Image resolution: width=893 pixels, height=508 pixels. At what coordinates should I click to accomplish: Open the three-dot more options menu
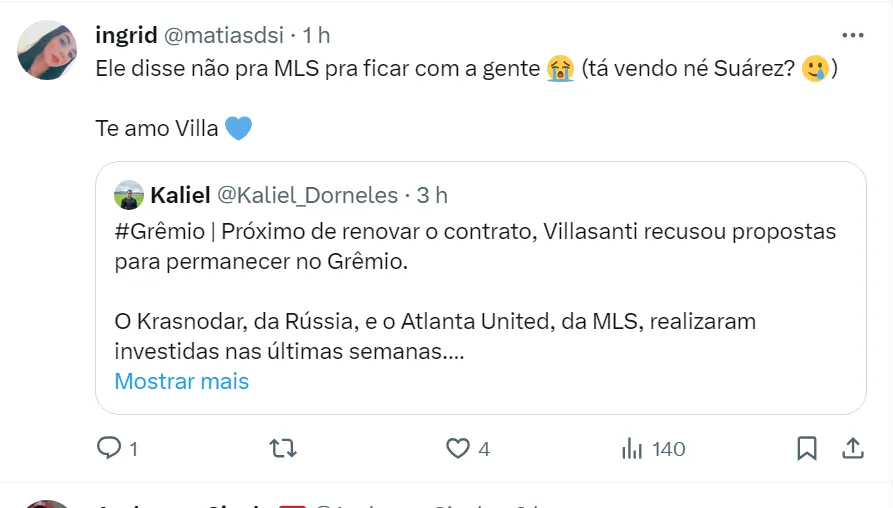852,35
